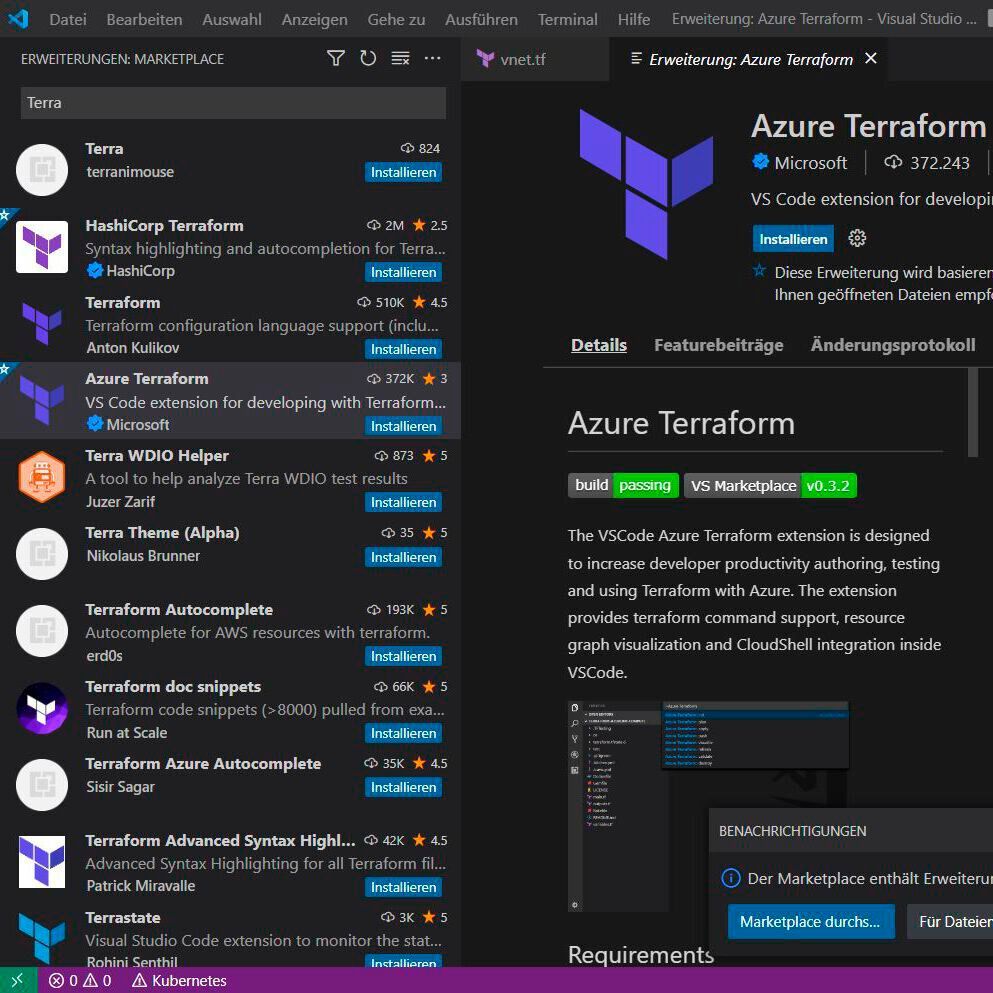
Task: Click the Marketplace durchsuchen notification button
Action: [x=810, y=921]
